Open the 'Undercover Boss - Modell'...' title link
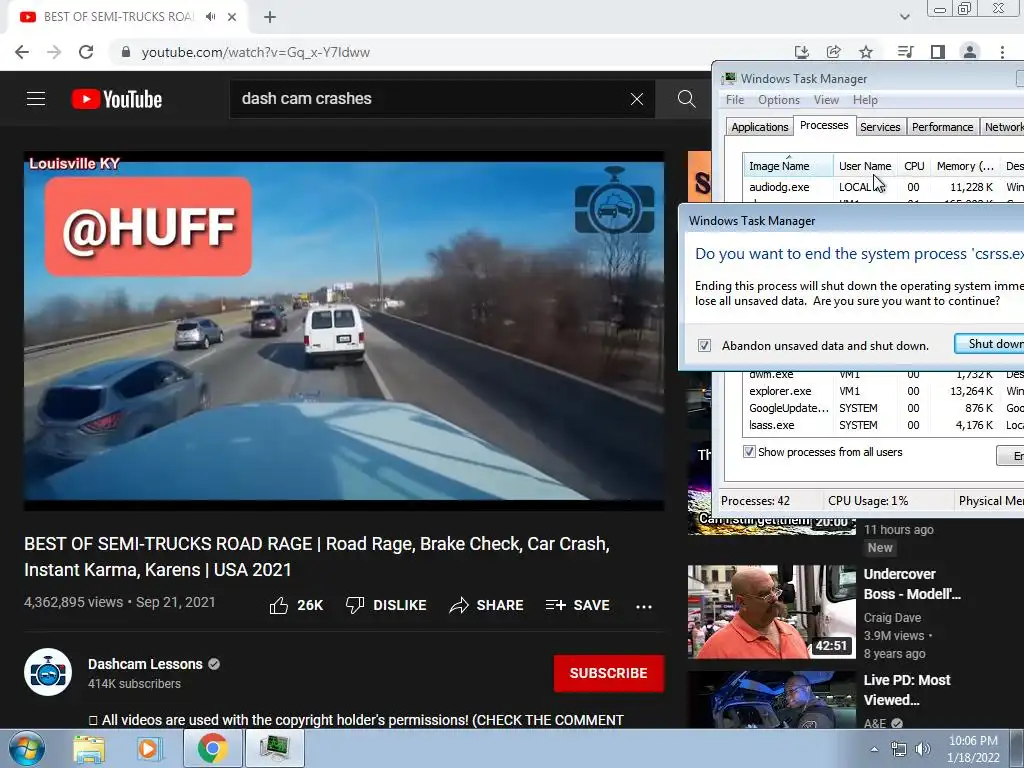 (x=912, y=584)
